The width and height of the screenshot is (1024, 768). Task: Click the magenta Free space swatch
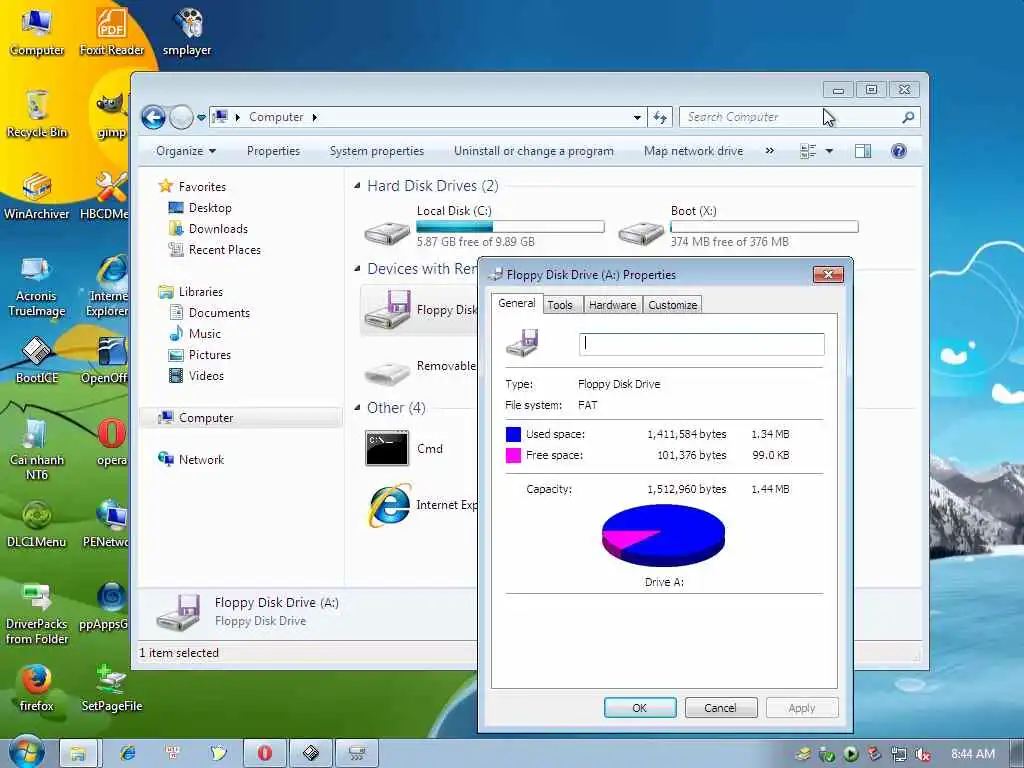[x=513, y=455]
